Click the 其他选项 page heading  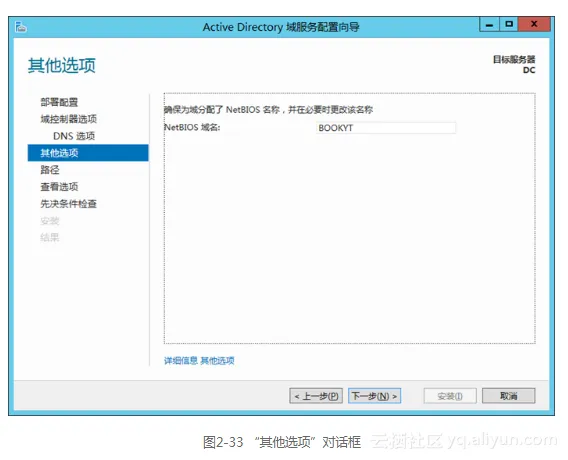(x=62, y=66)
